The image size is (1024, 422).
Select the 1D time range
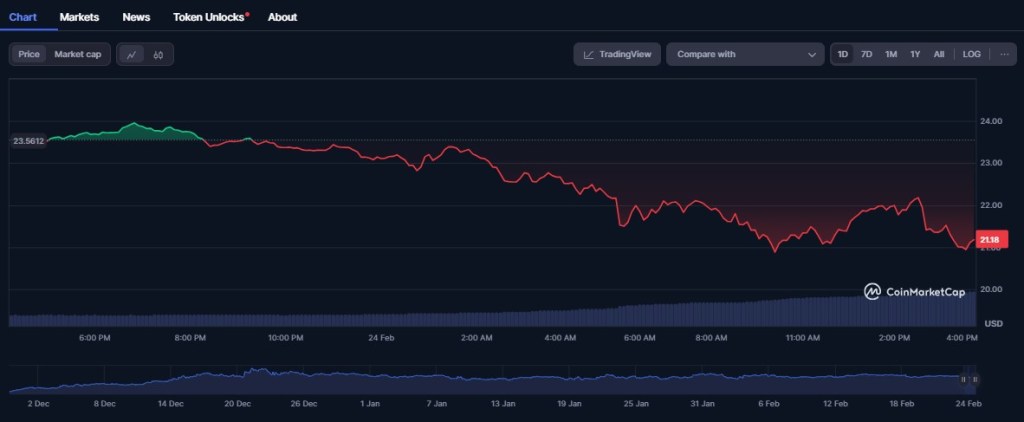pos(843,54)
